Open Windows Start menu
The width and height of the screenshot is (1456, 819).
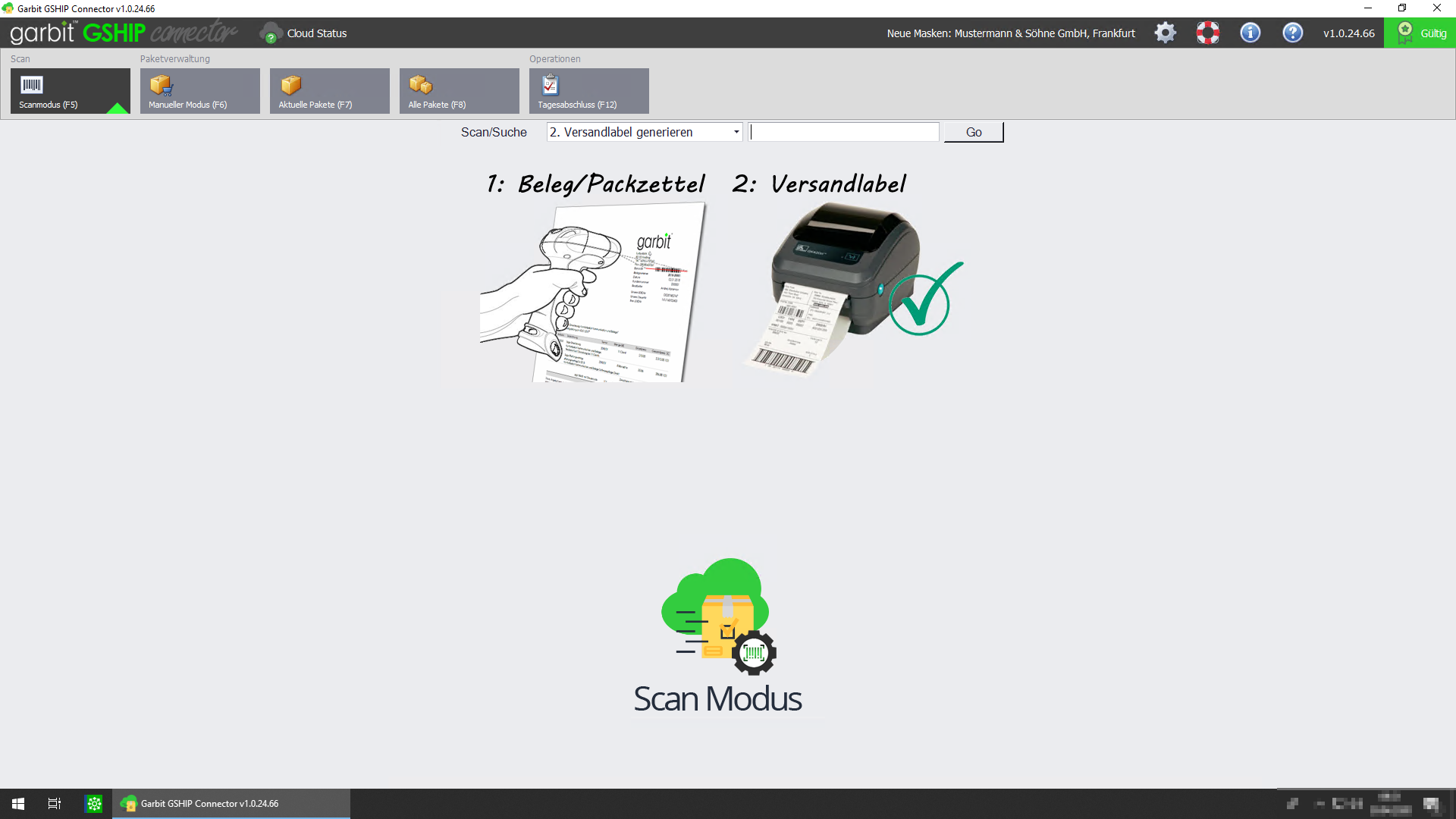tap(18, 804)
